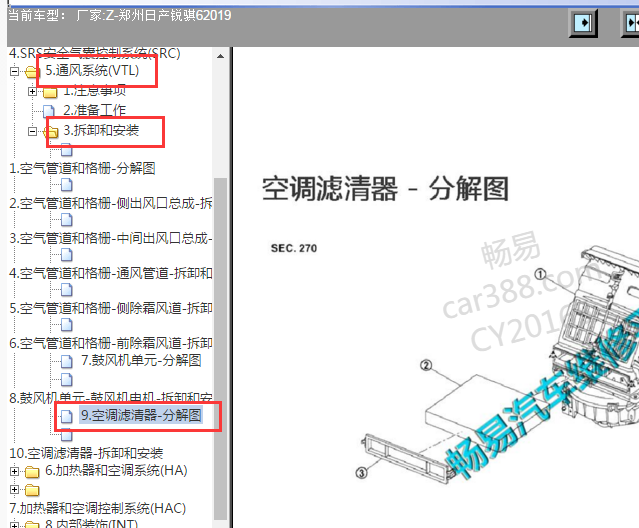
Task: Open the 2.准备工作 document
Action: 95,110
